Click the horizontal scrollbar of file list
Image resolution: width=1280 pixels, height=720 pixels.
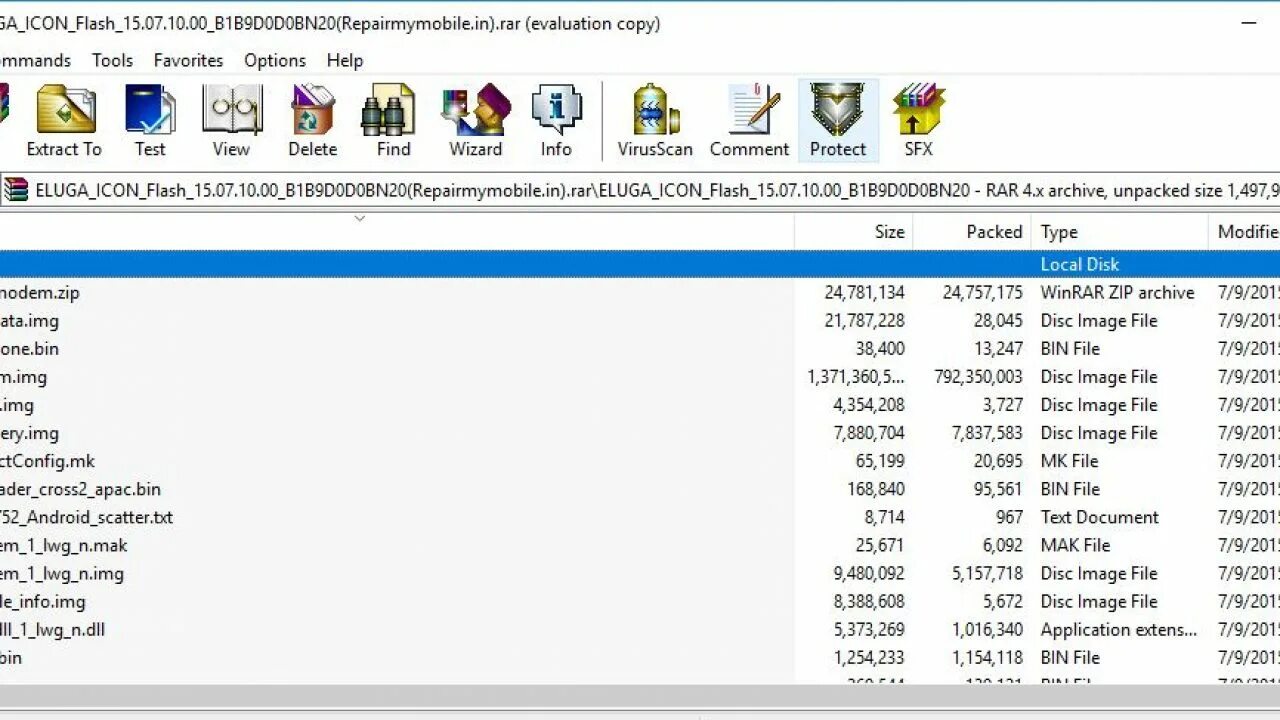click(640, 696)
